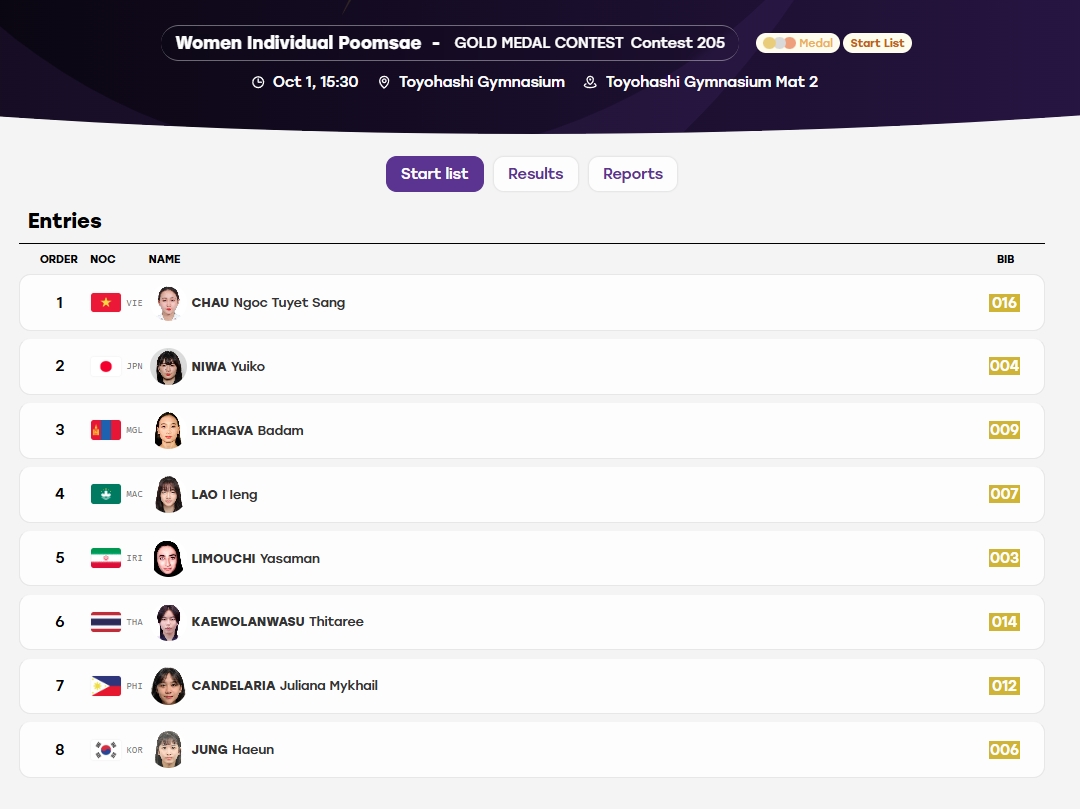Viewport: 1080px width, 809px height.
Task: Click the mat location icon before Mat 2
Action: (590, 83)
